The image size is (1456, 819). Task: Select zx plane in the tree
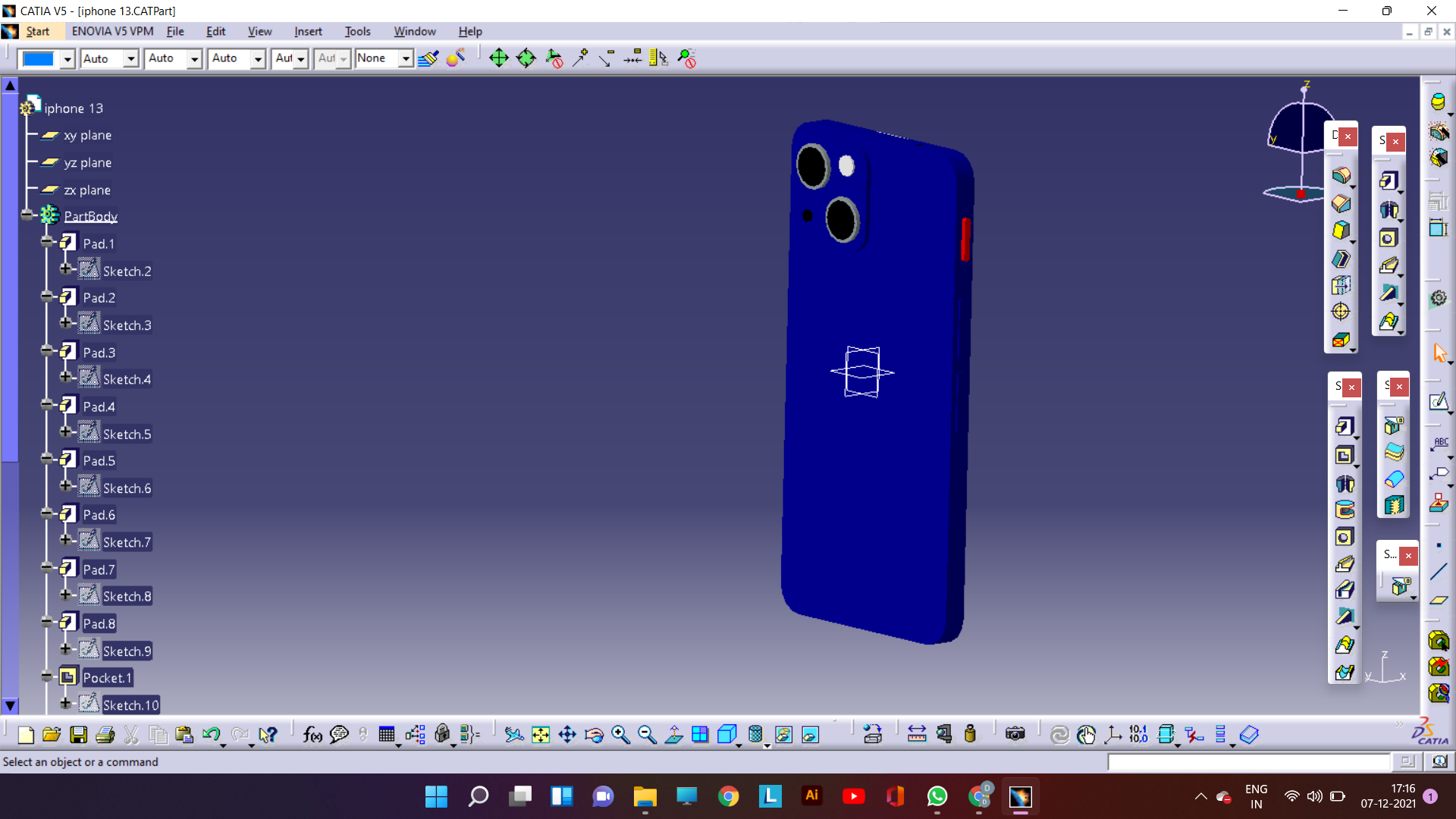click(x=87, y=190)
